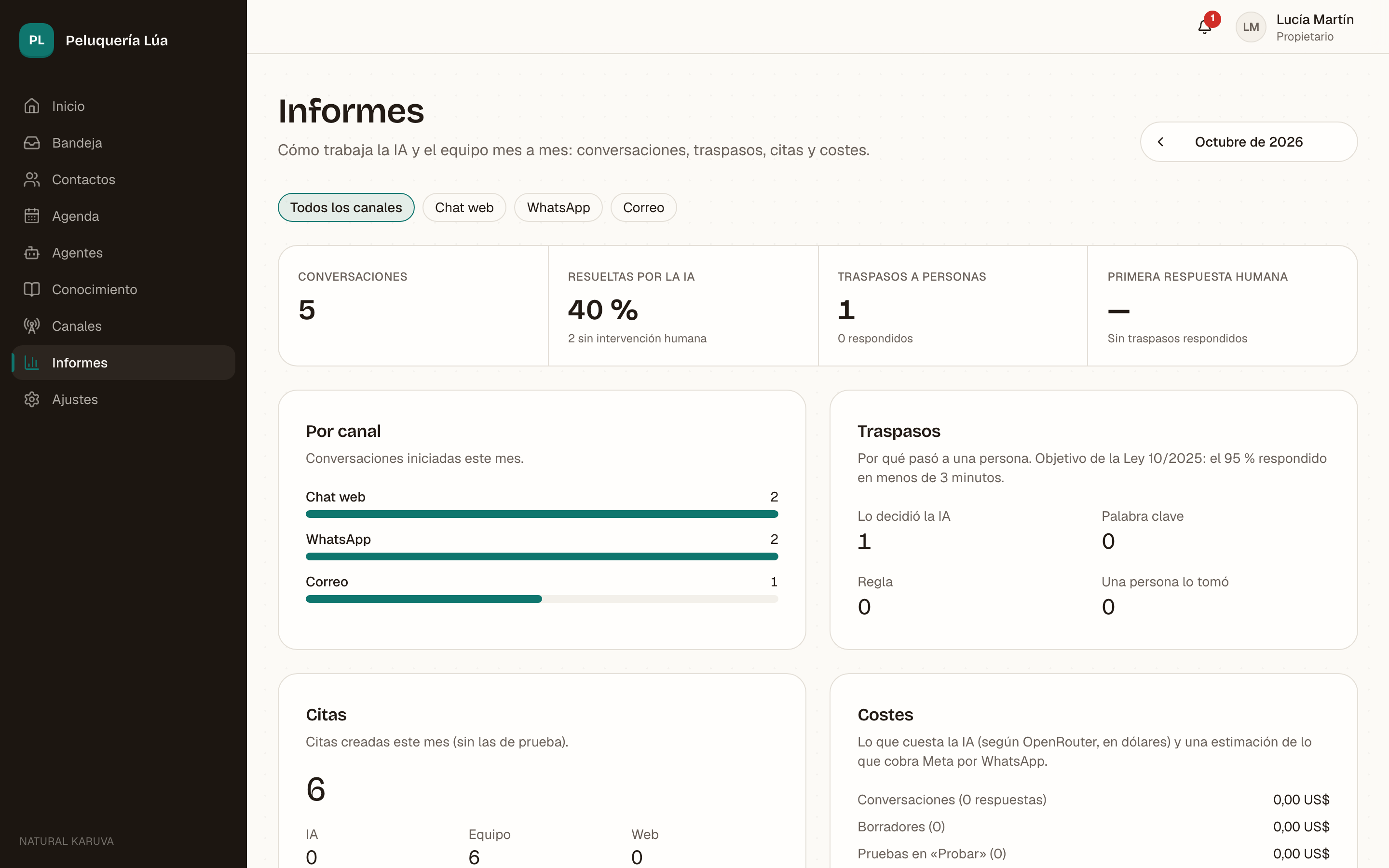Click the WhatsApp progress bar in Por canal
Image resolution: width=1389 pixels, height=868 pixels.
[542, 556]
